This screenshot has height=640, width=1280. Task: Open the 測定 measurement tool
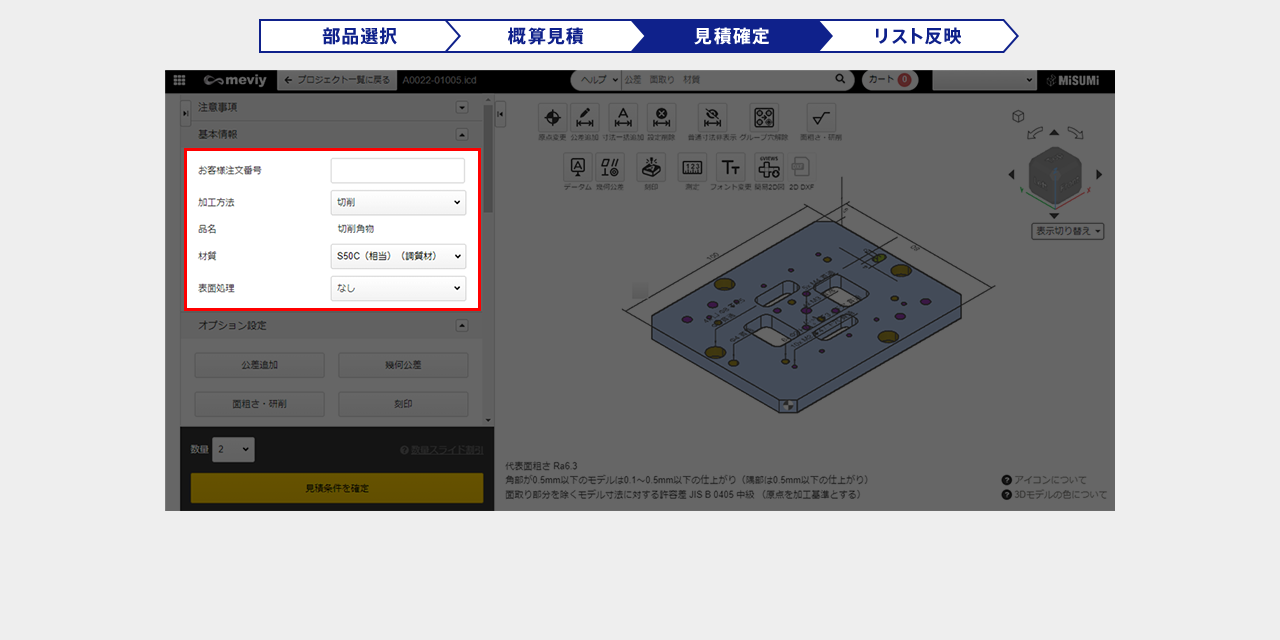coord(692,167)
